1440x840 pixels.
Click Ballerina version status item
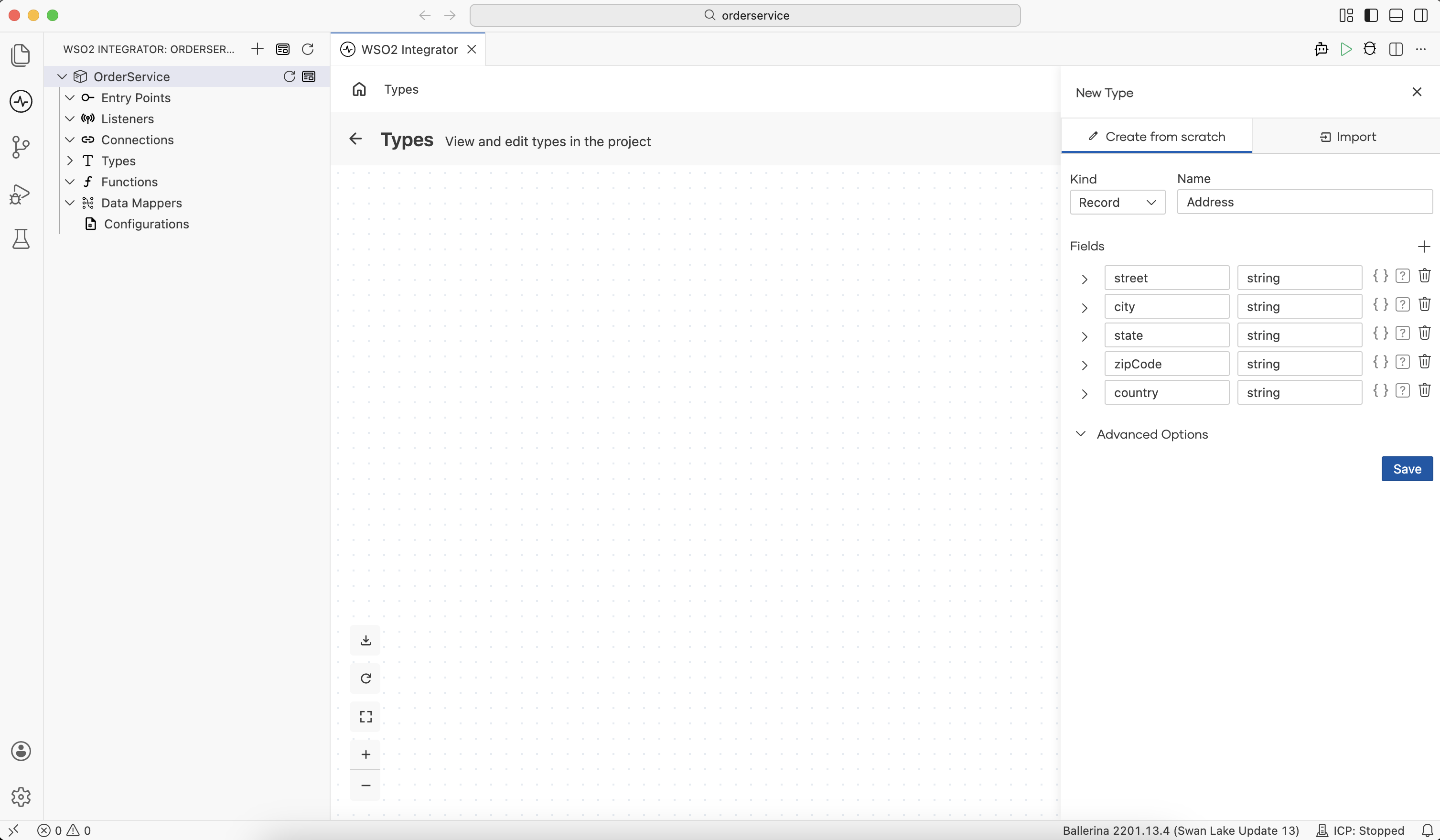[1181, 830]
